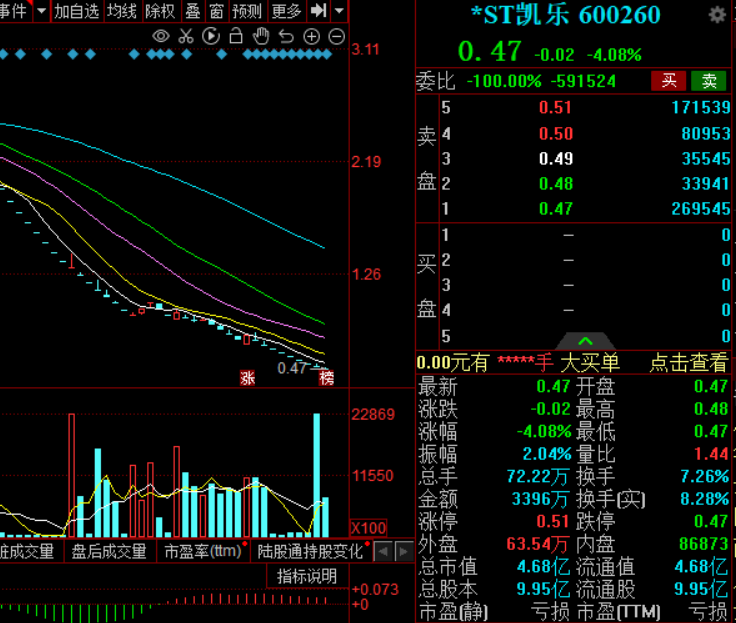Select the 市盈率(ttm) indicator tab
The width and height of the screenshot is (736, 623).
click(x=203, y=551)
